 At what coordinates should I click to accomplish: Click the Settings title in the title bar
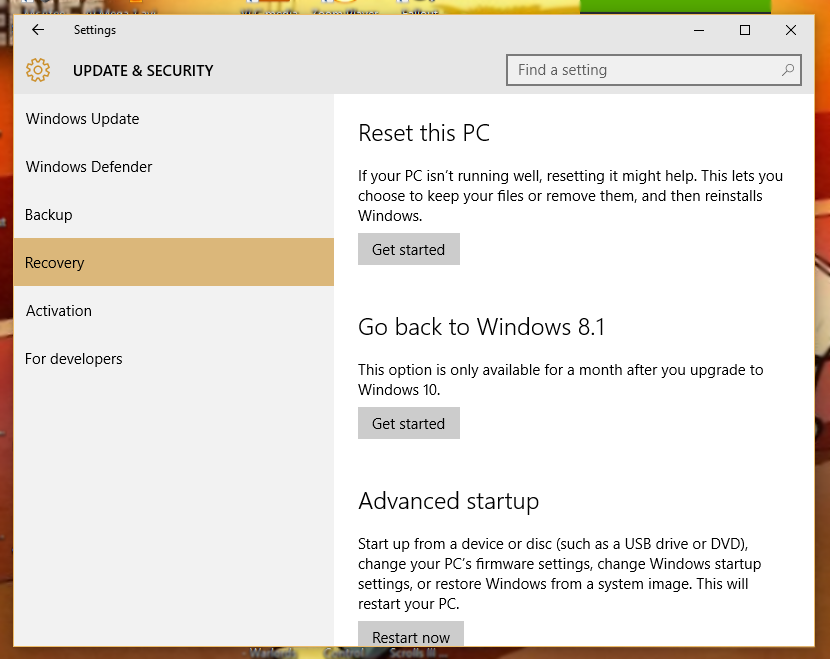95,30
